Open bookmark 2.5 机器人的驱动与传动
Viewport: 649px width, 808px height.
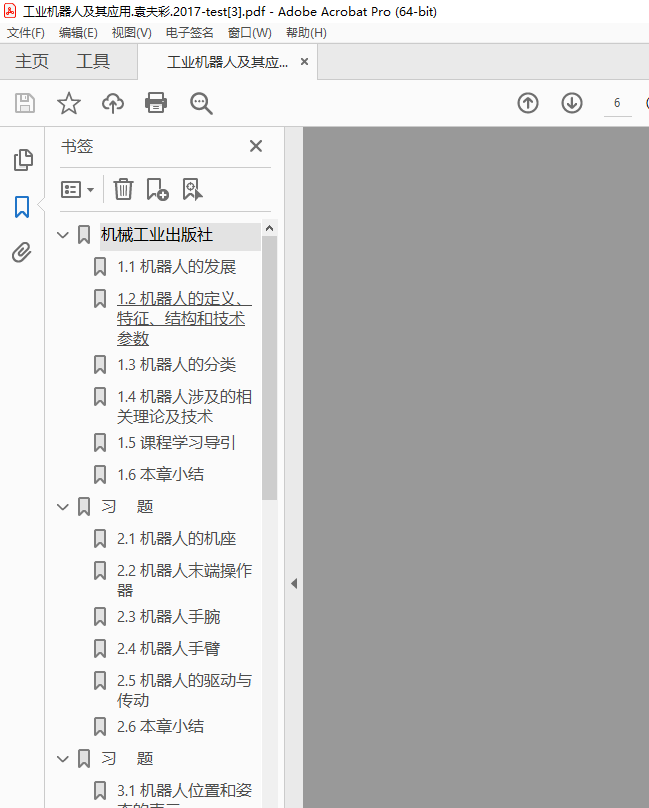pyautogui.click(x=184, y=691)
